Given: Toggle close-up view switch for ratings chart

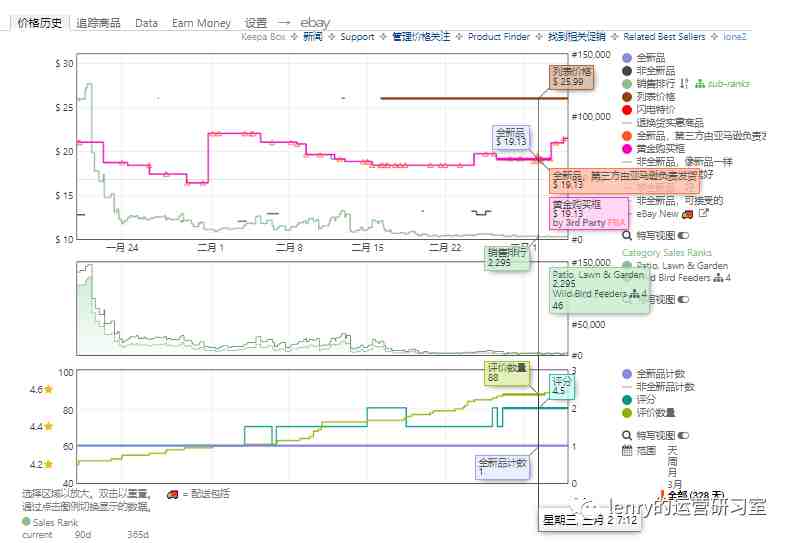Looking at the screenshot, I should [683, 435].
